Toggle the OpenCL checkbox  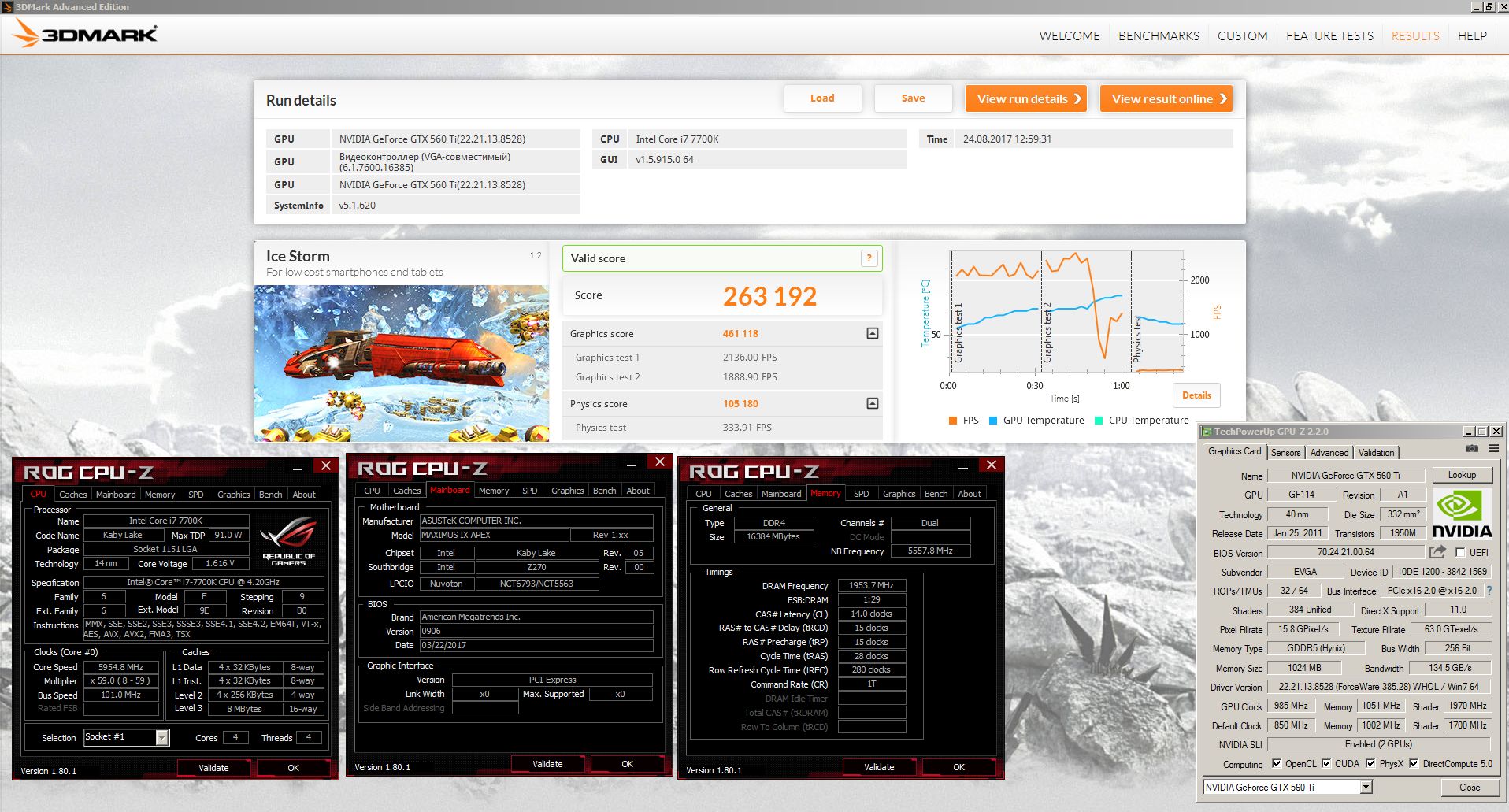pyautogui.click(x=1276, y=763)
